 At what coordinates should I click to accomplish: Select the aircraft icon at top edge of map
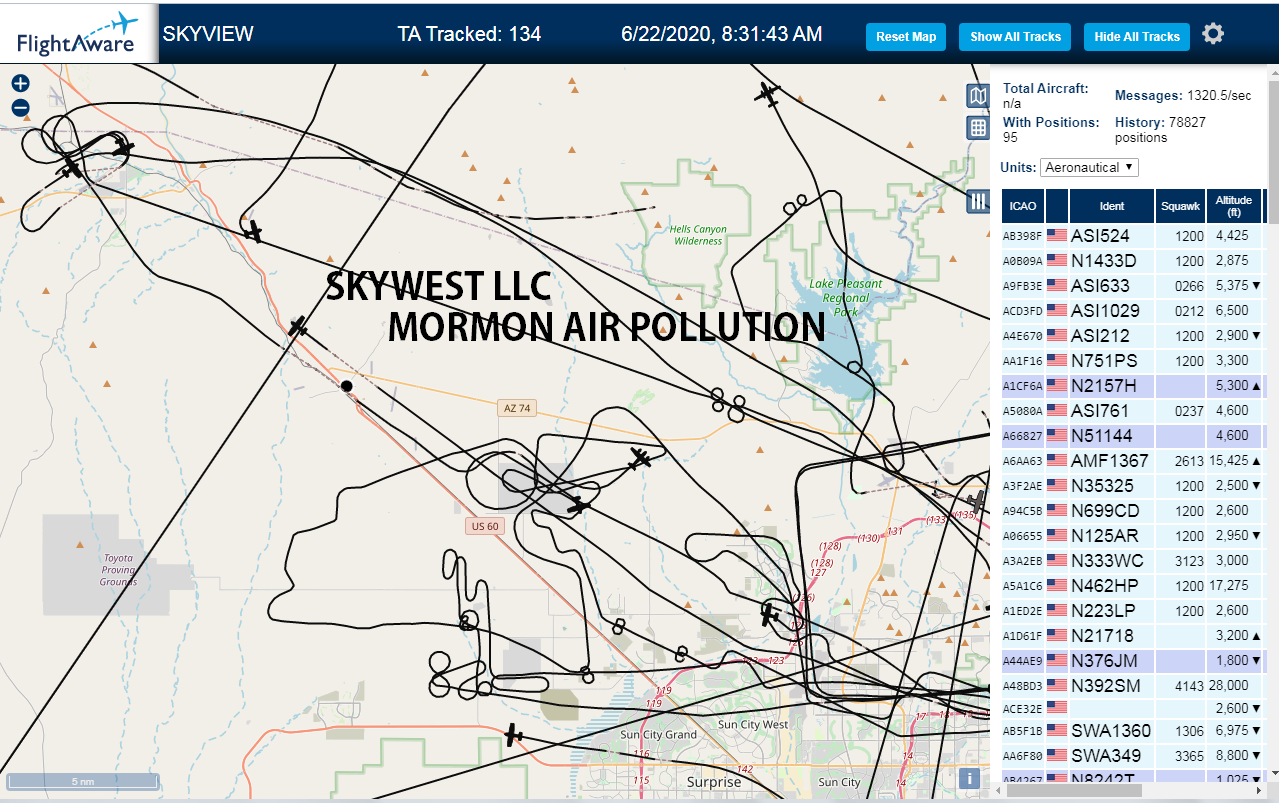tap(767, 93)
